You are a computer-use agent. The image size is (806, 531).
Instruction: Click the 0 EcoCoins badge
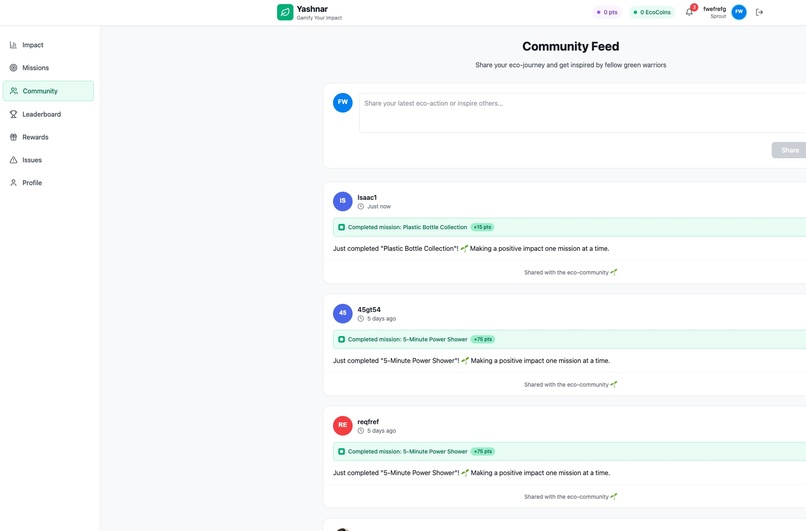(652, 12)
